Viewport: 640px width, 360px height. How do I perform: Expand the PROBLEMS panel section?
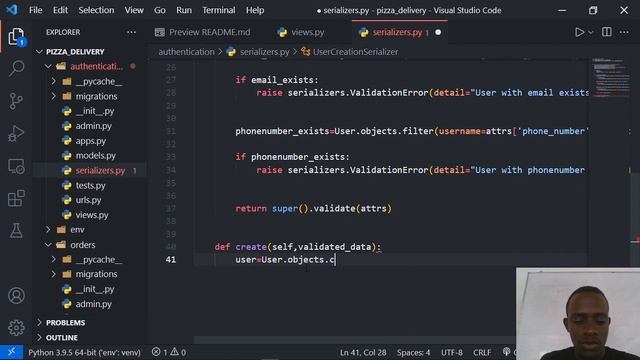(65, 323)
